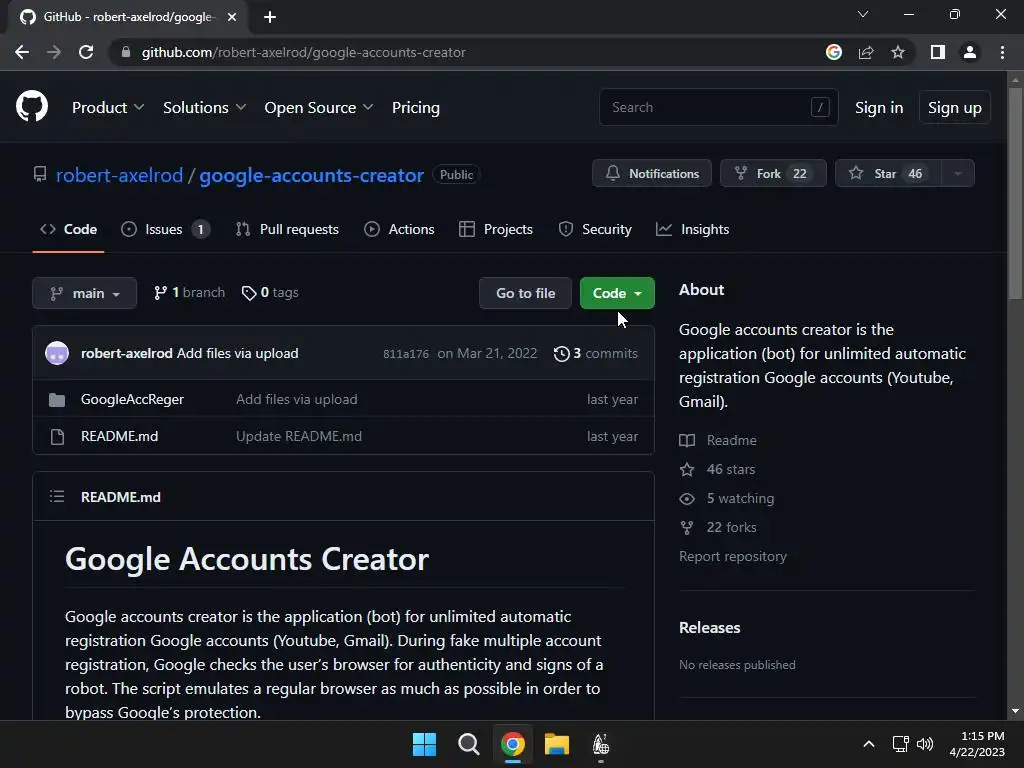View the 1 branch link
This screenshot has height=768, width=1024.
[189, 293]
